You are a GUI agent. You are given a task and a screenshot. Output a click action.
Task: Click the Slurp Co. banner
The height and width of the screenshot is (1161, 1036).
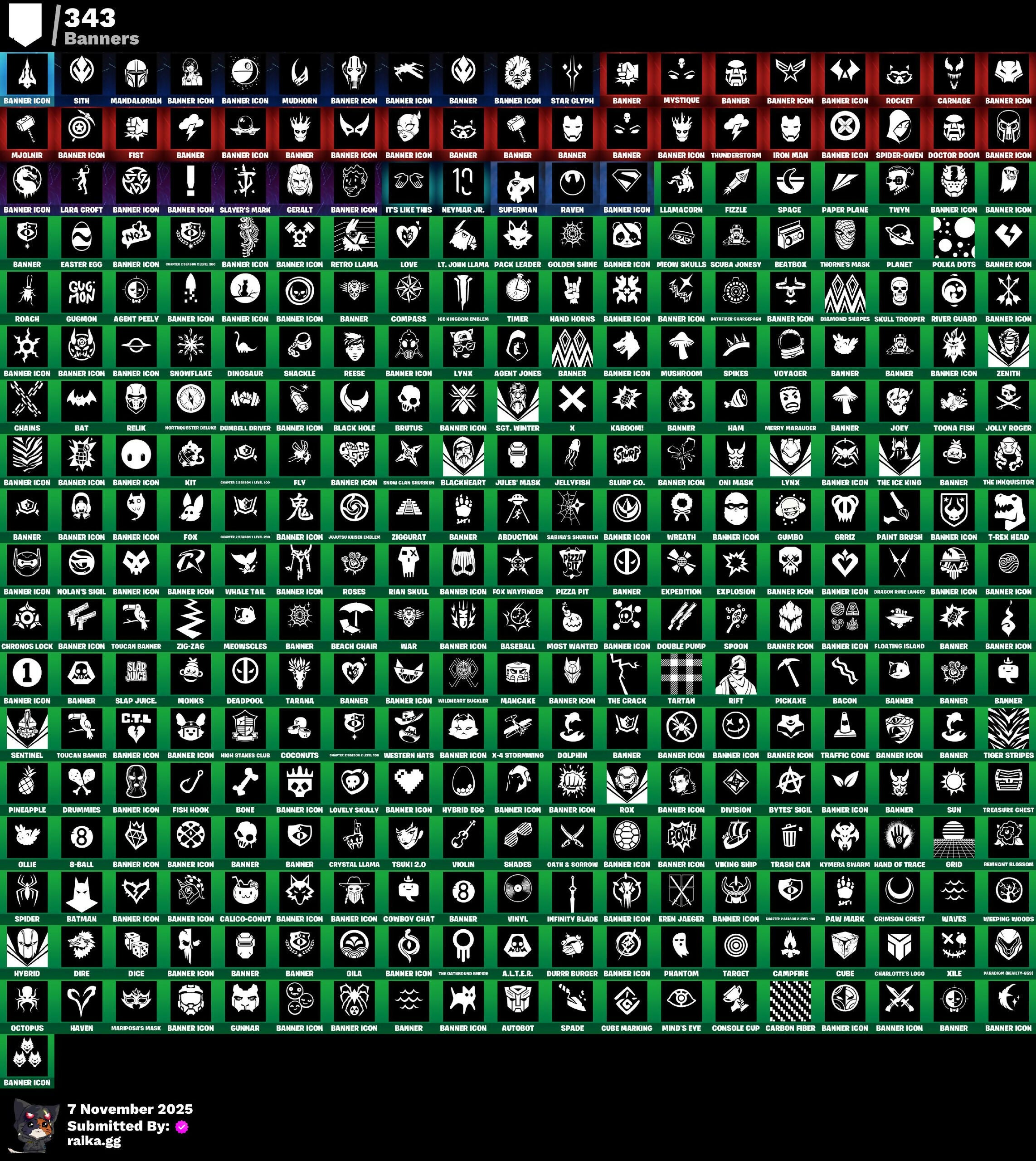click(x=626, y=455)
